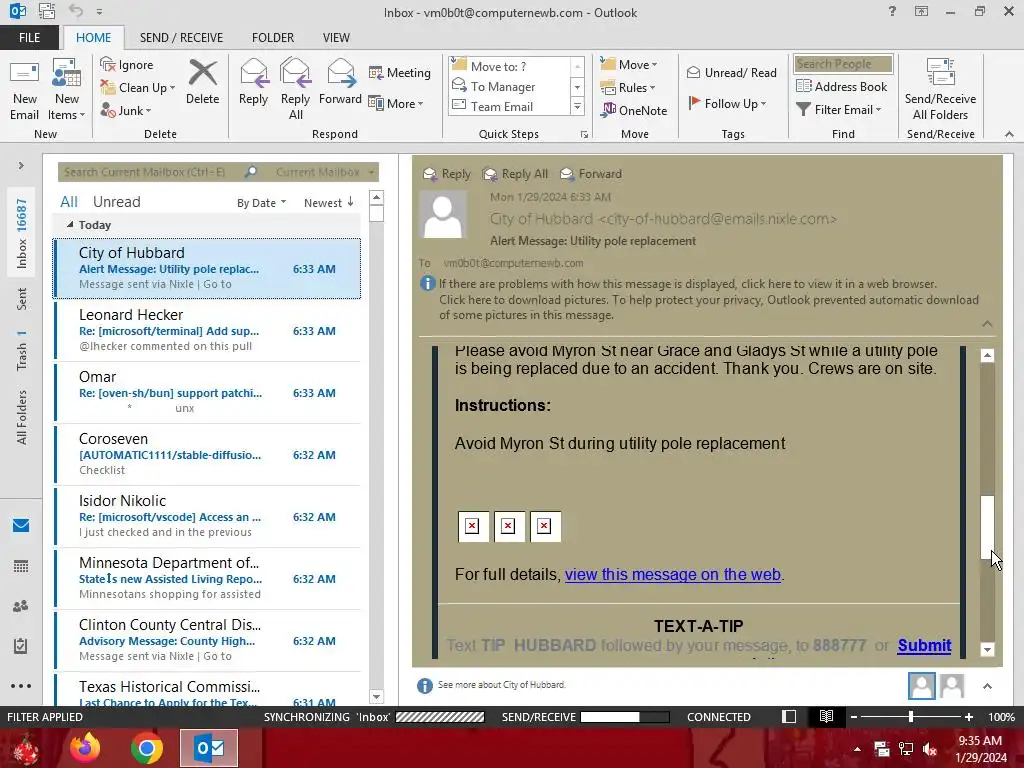Image resolution: width=1024 pixels, height=768 pixels.
Task: Click the zoom in plus button
Action: click(969, 716)
